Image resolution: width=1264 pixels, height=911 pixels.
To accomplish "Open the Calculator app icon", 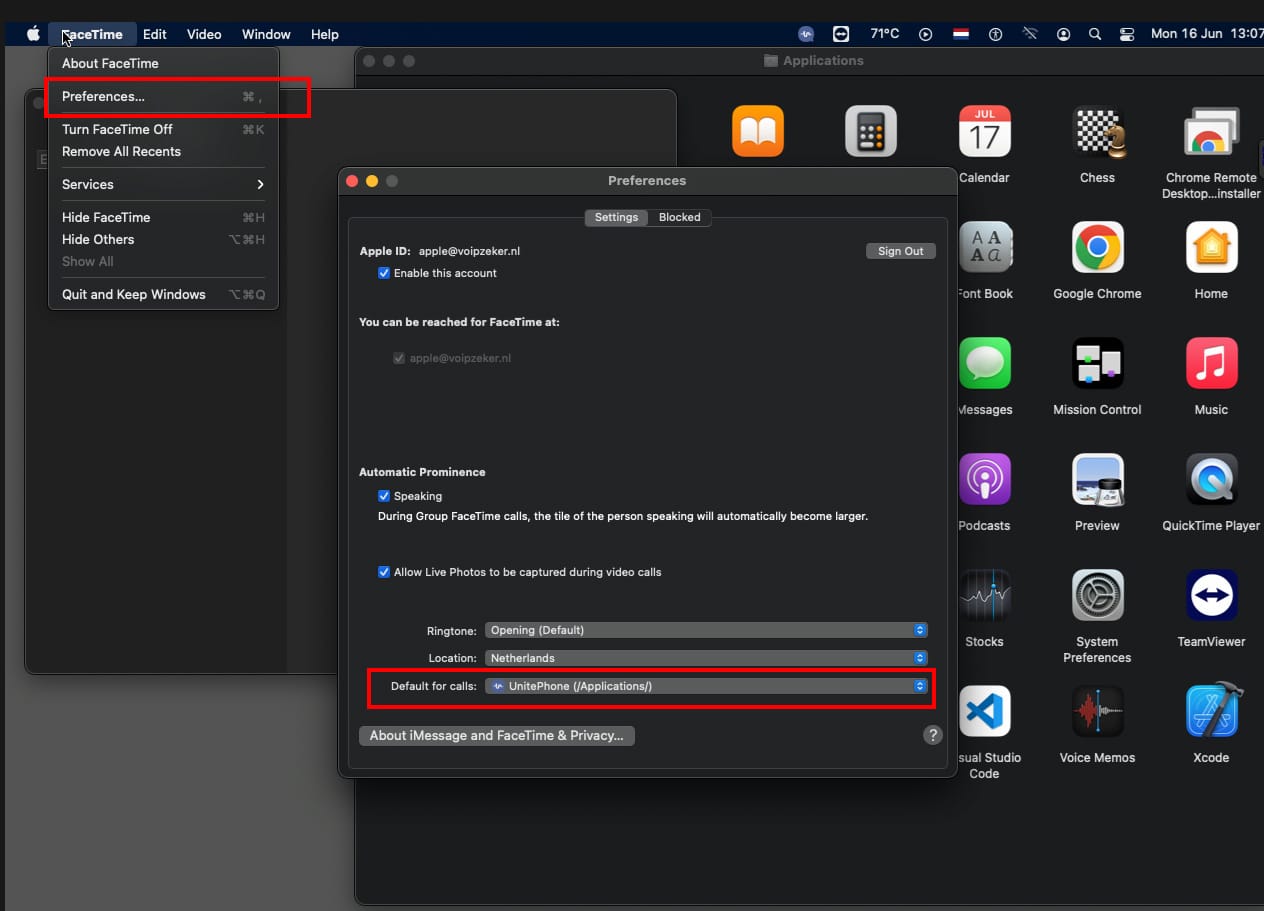I will (871, 131).
